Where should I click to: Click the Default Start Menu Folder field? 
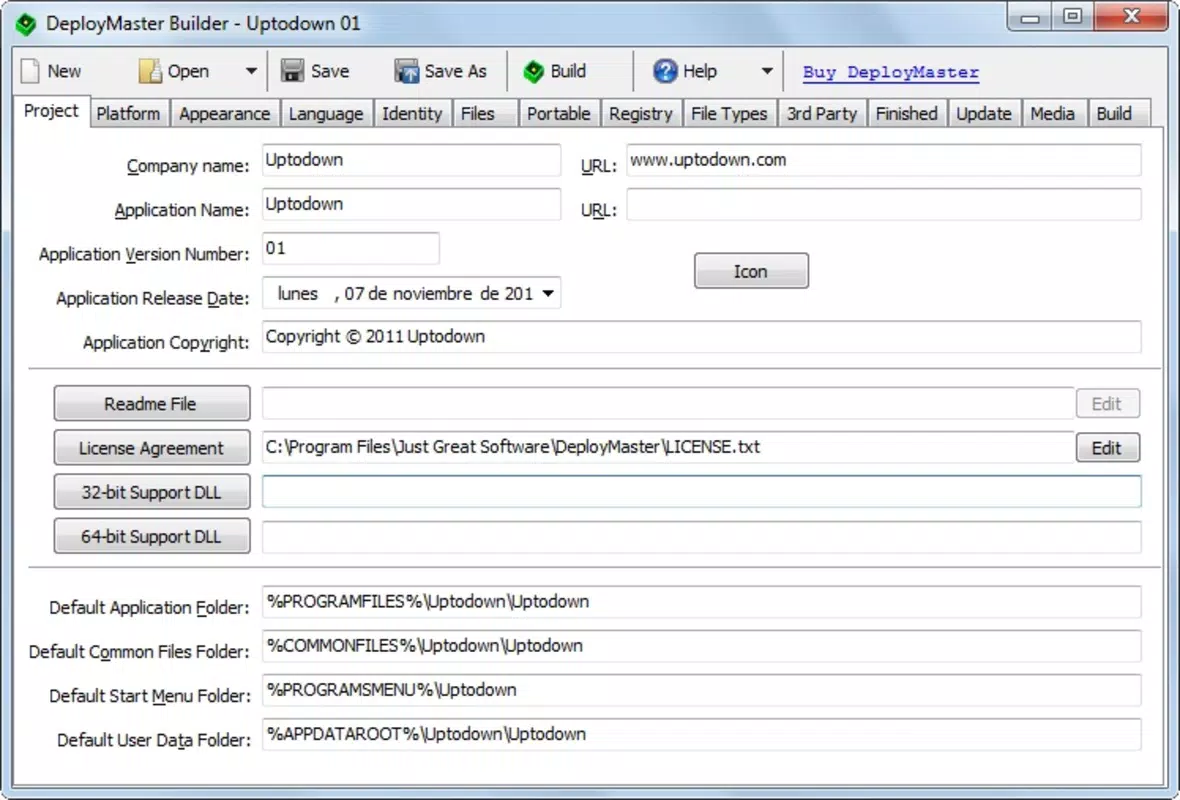(701, 691)
